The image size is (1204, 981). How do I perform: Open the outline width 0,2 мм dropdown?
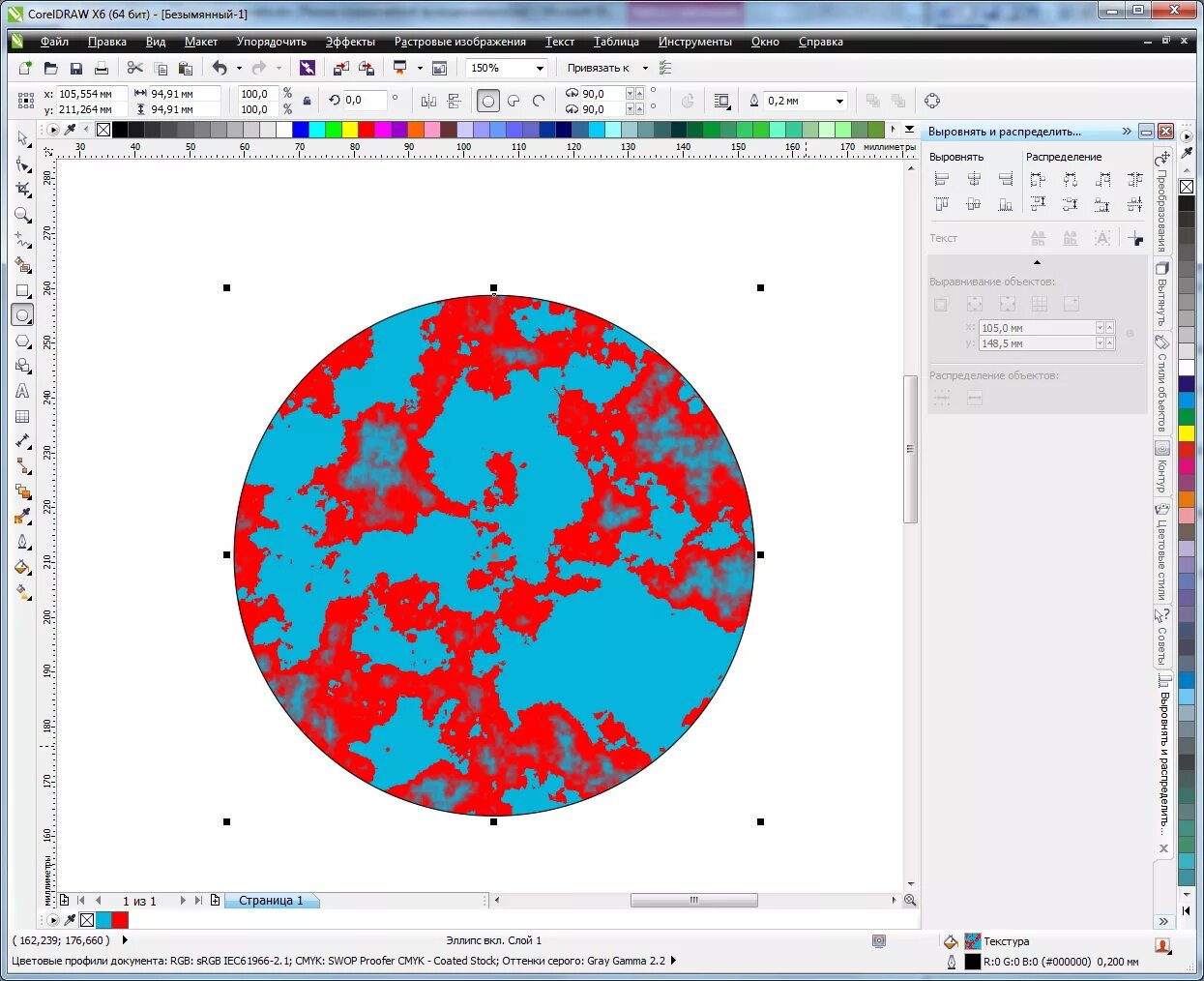[x=839, y=101]
